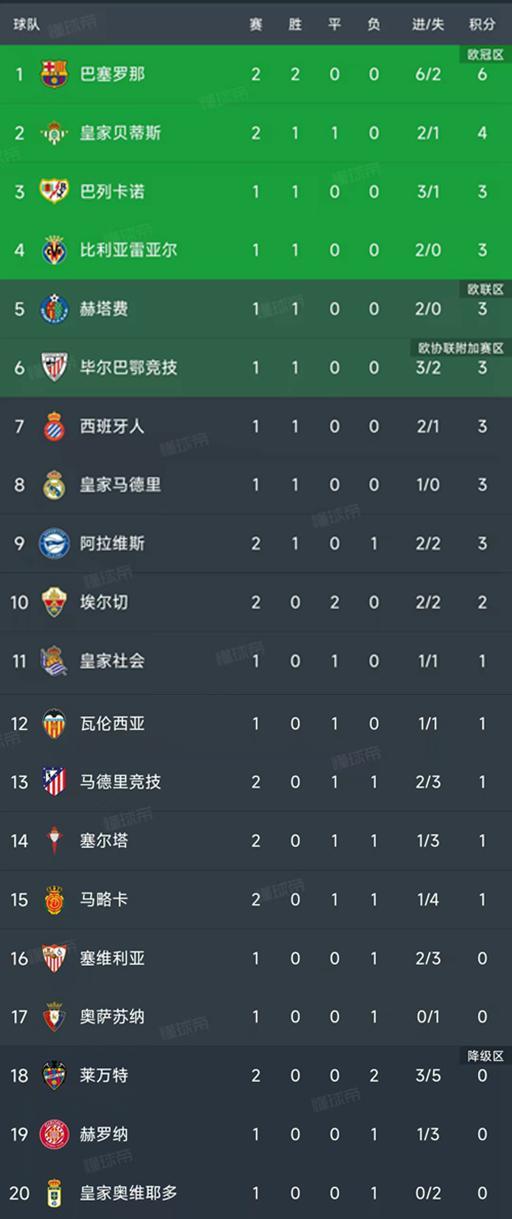Click the Getafe club badge
The width and height of the screenshot is (512, 1219).
(54, 309)
